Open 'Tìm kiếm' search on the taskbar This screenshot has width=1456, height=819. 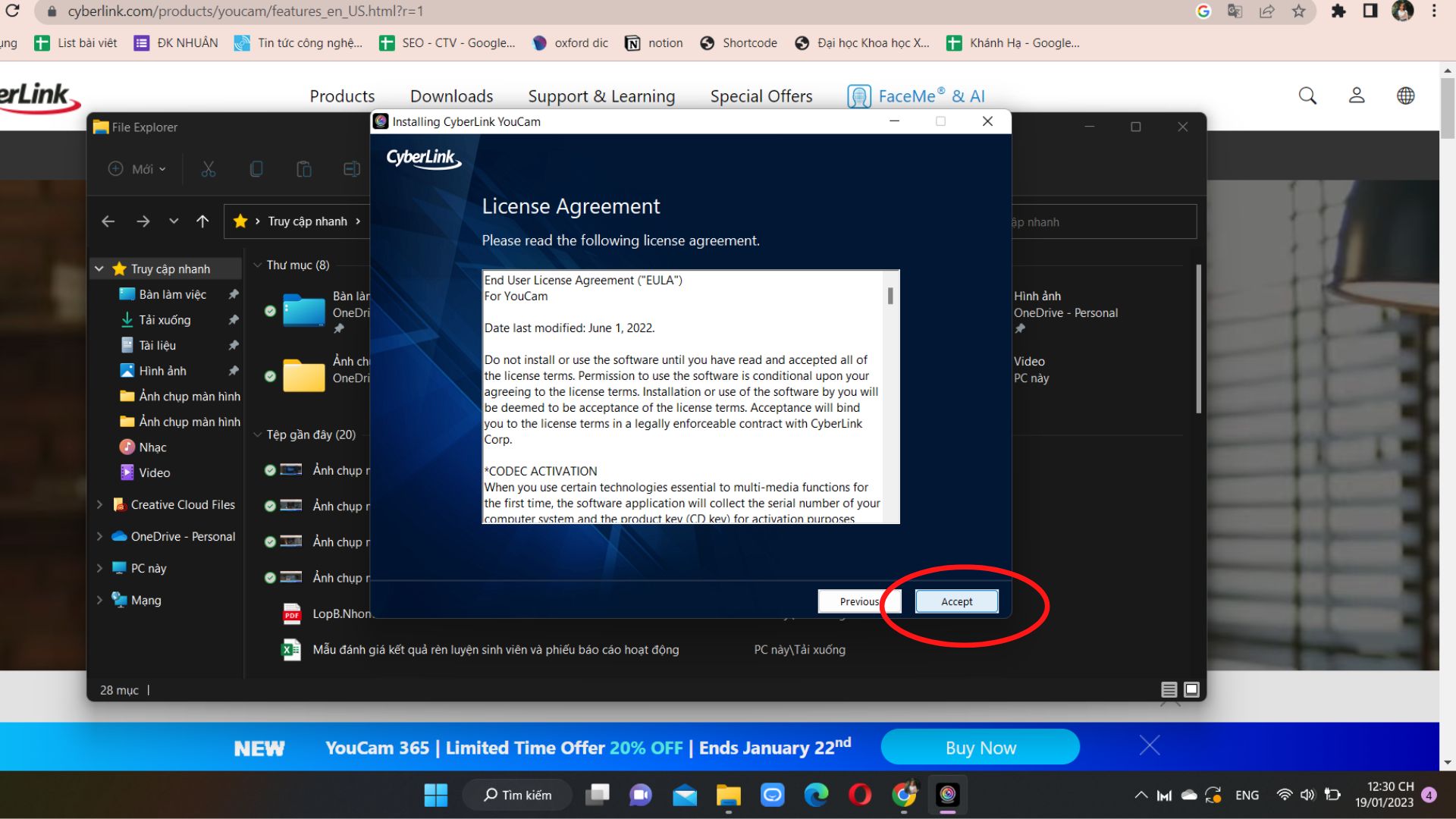[x=517, y=795]
